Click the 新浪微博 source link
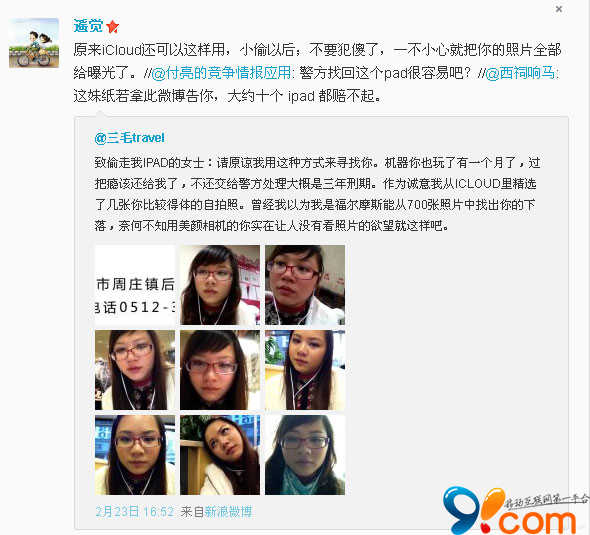Viewport: 590px width, 535px height. pyautogui.click(x=228, y=511)
